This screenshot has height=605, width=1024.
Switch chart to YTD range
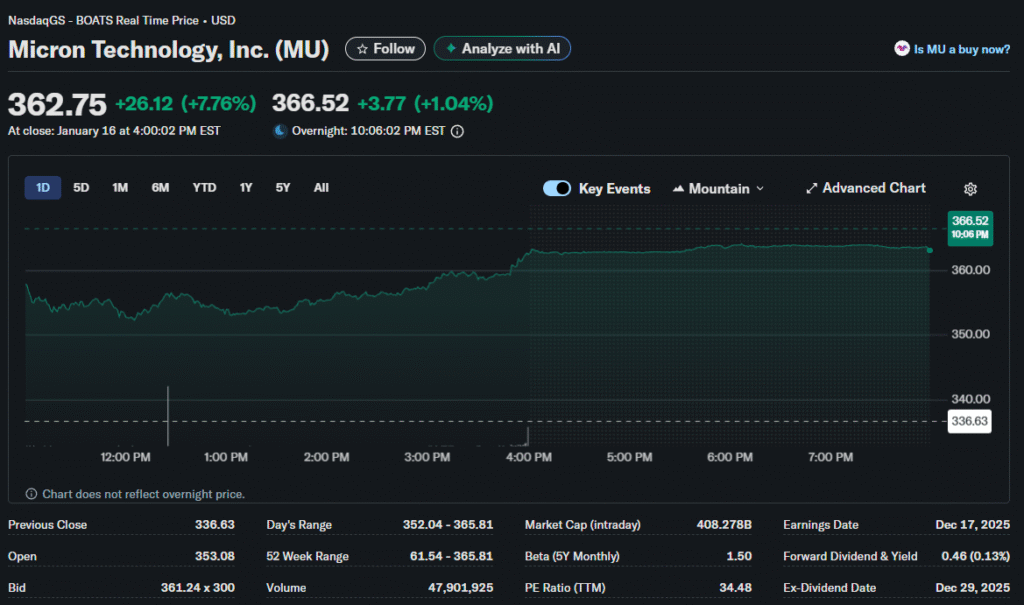204,188
